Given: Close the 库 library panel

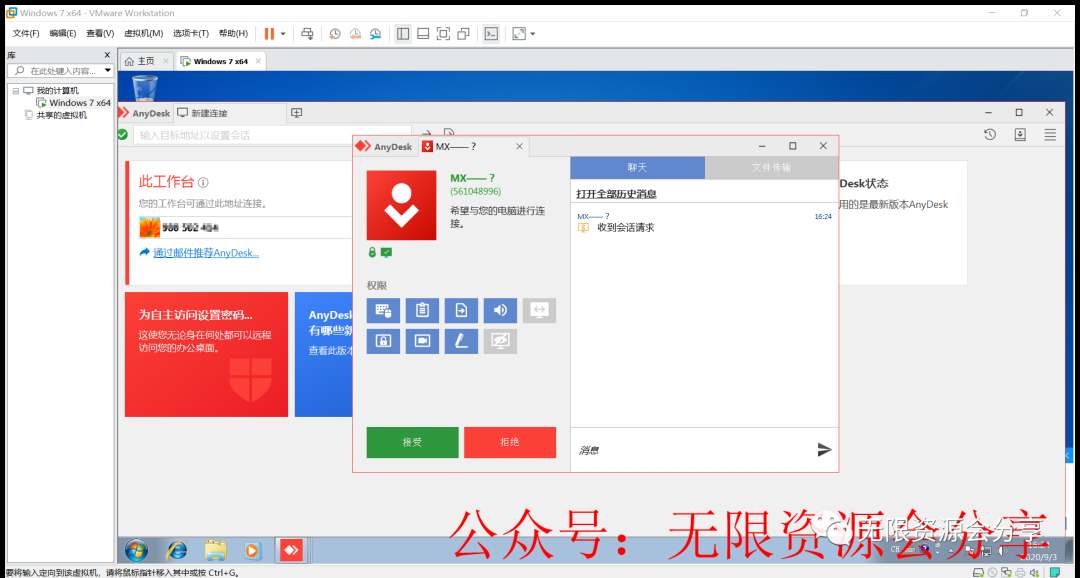Looking at the screenshot, I should [107, 55].
